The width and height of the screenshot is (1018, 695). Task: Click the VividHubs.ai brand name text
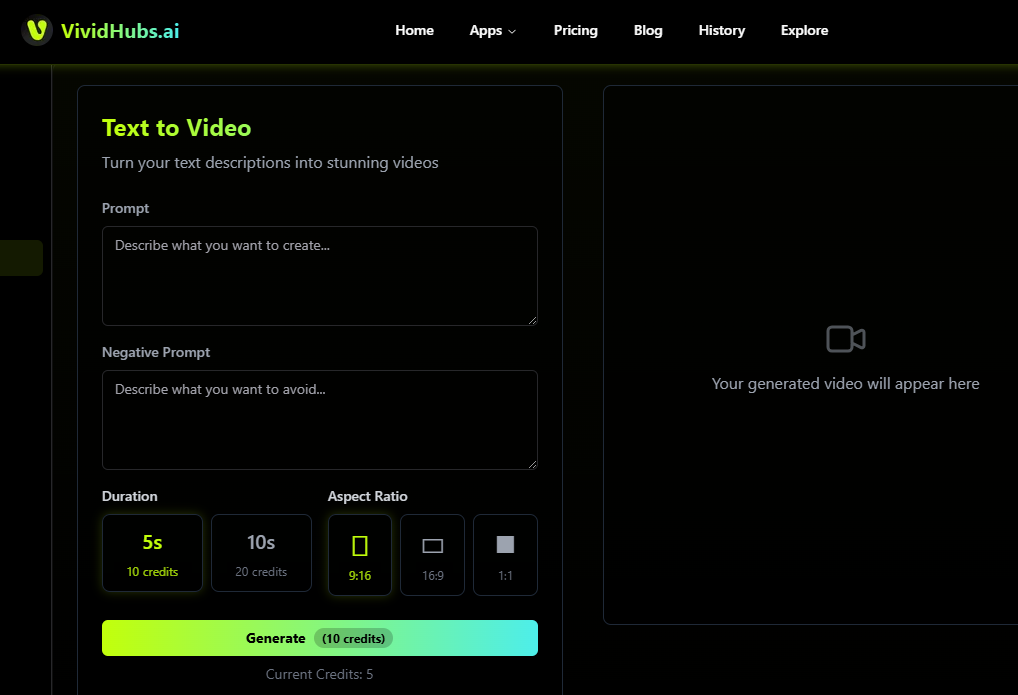point(120,30)
